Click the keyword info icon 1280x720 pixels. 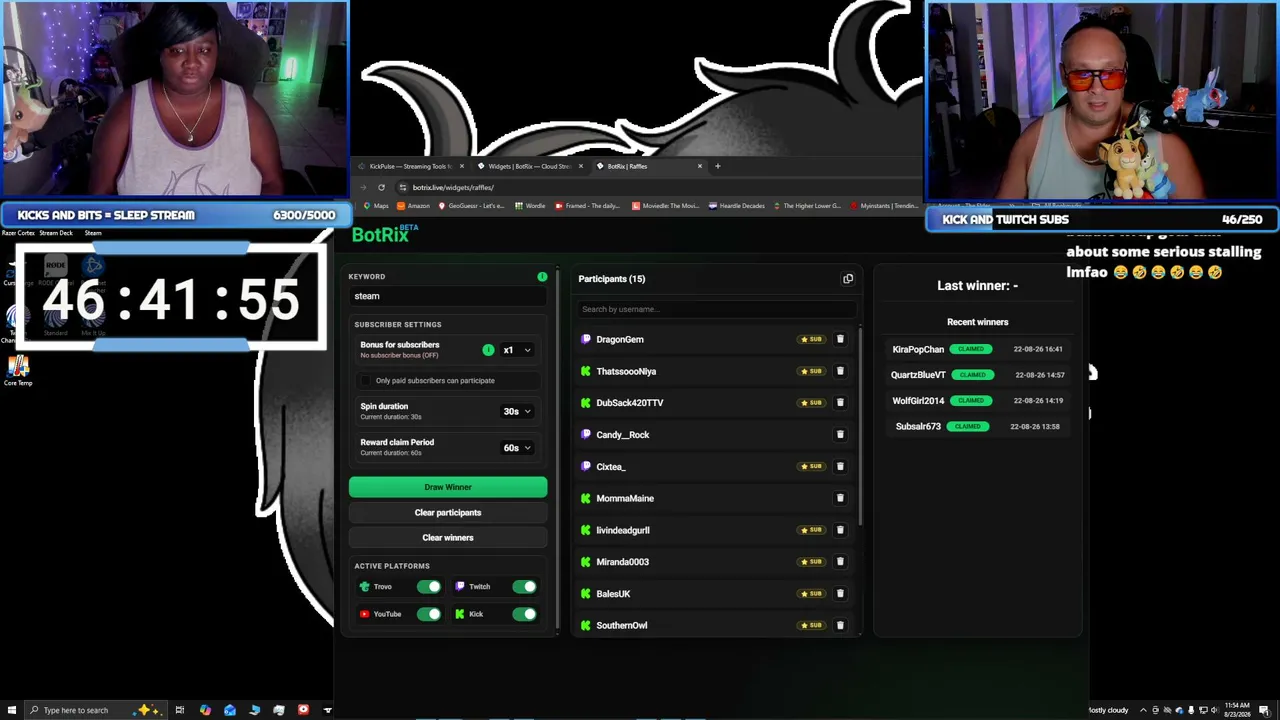click(542, 277)
